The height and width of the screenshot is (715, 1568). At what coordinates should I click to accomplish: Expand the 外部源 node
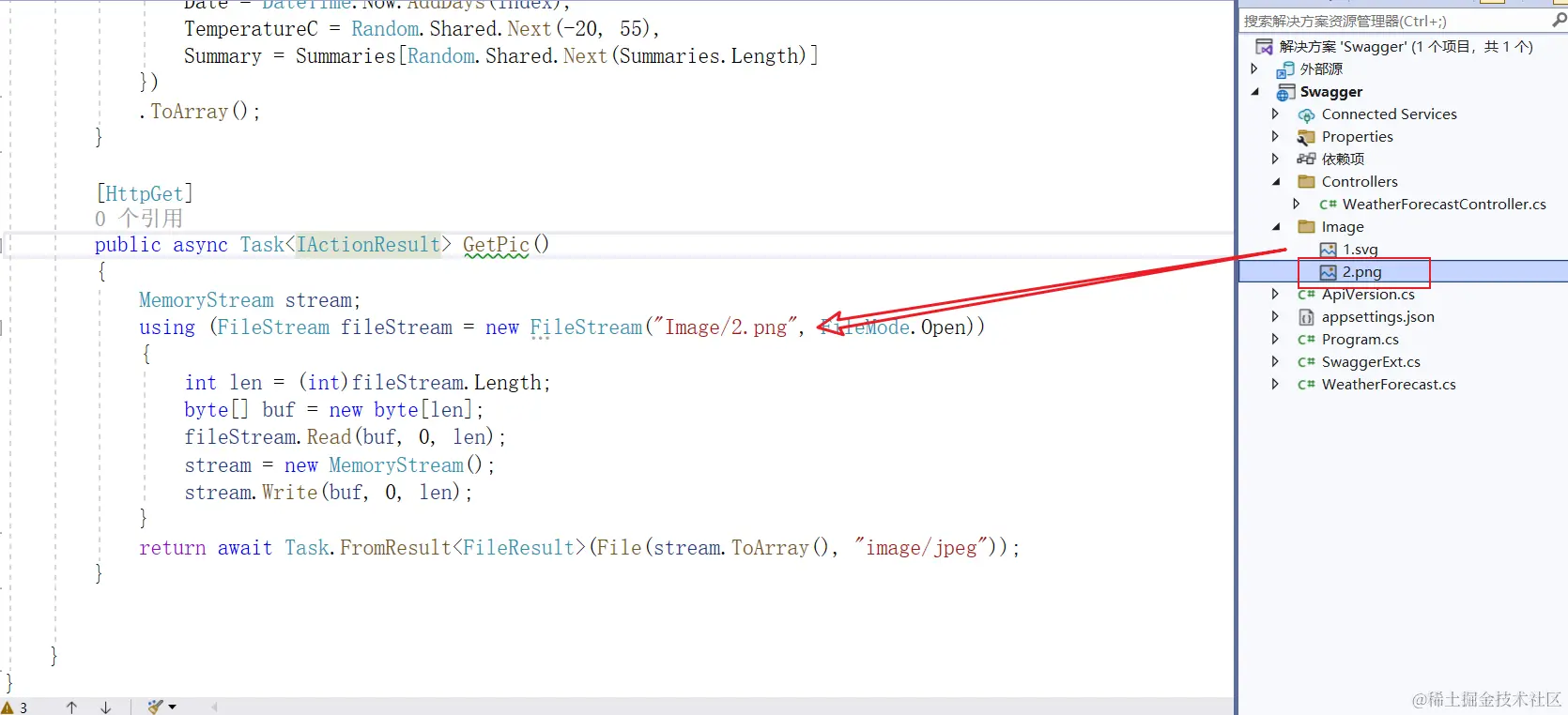coord(1254,68)
